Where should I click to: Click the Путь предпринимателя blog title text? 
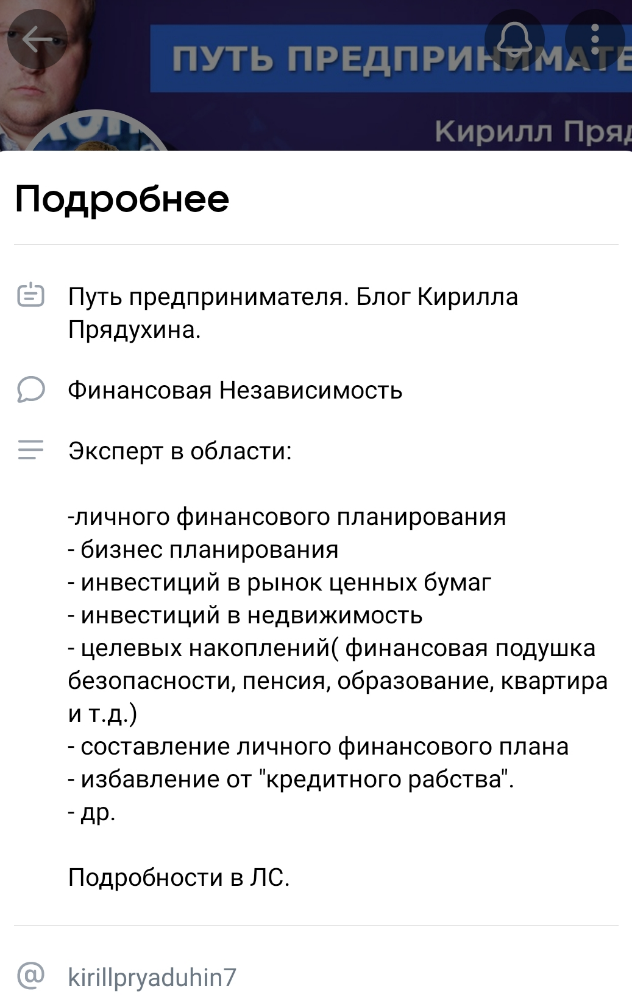[292, 297]
